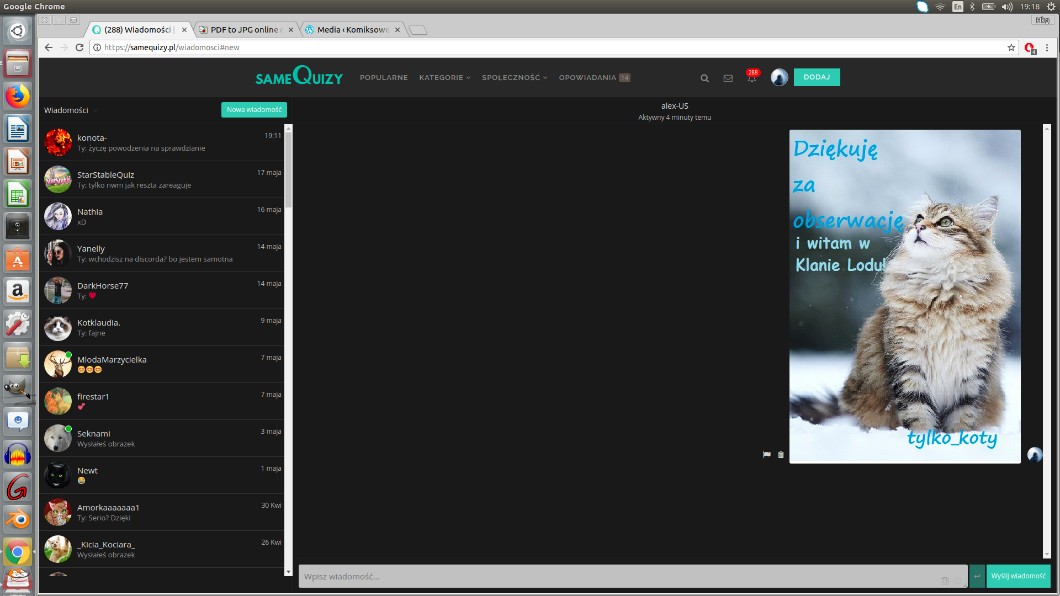Click the flag icon to report message

[x=767, y=454]
